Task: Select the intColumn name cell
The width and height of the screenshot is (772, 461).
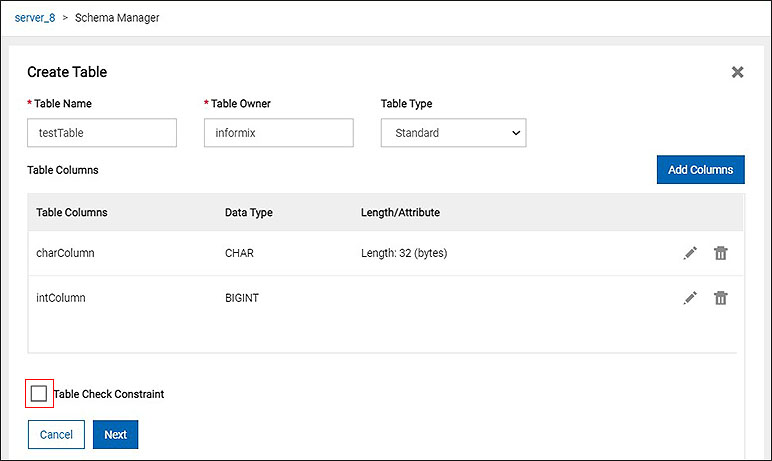Action: tap(61, 298)
